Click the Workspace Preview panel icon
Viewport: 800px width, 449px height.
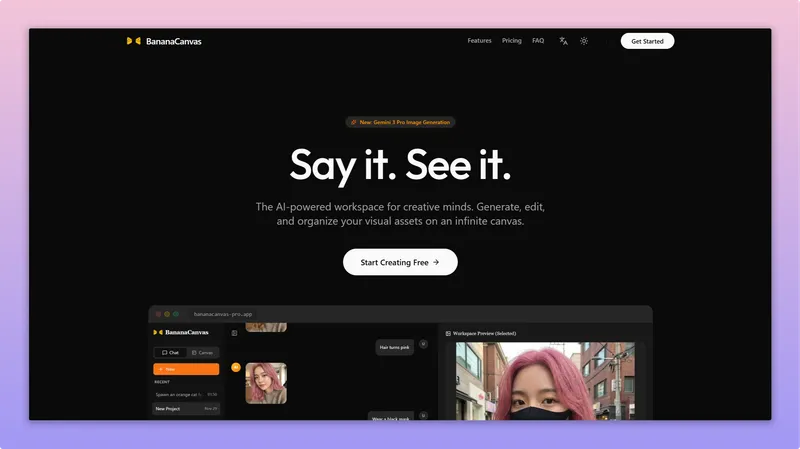448,334
